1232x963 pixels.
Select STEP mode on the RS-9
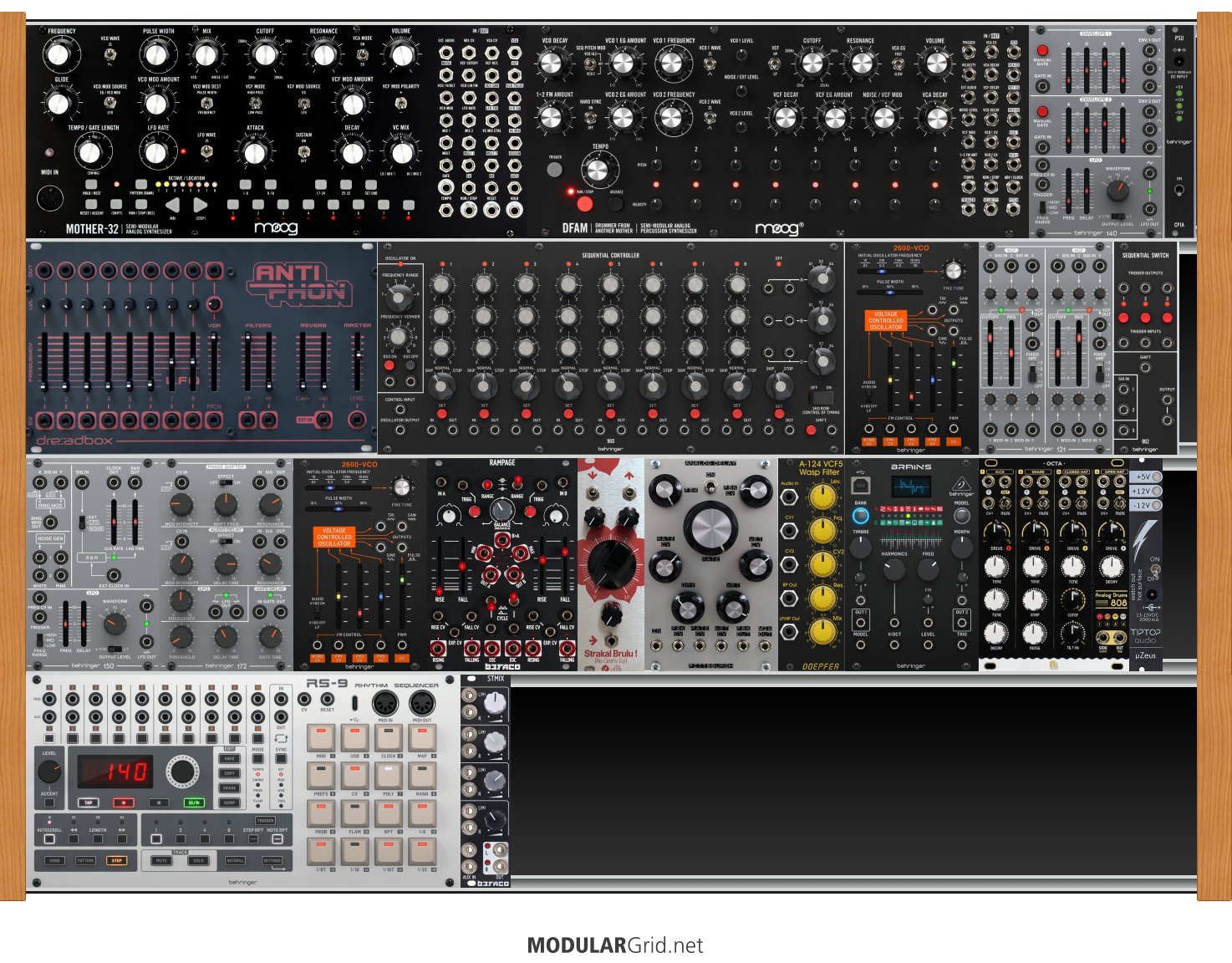116,860
